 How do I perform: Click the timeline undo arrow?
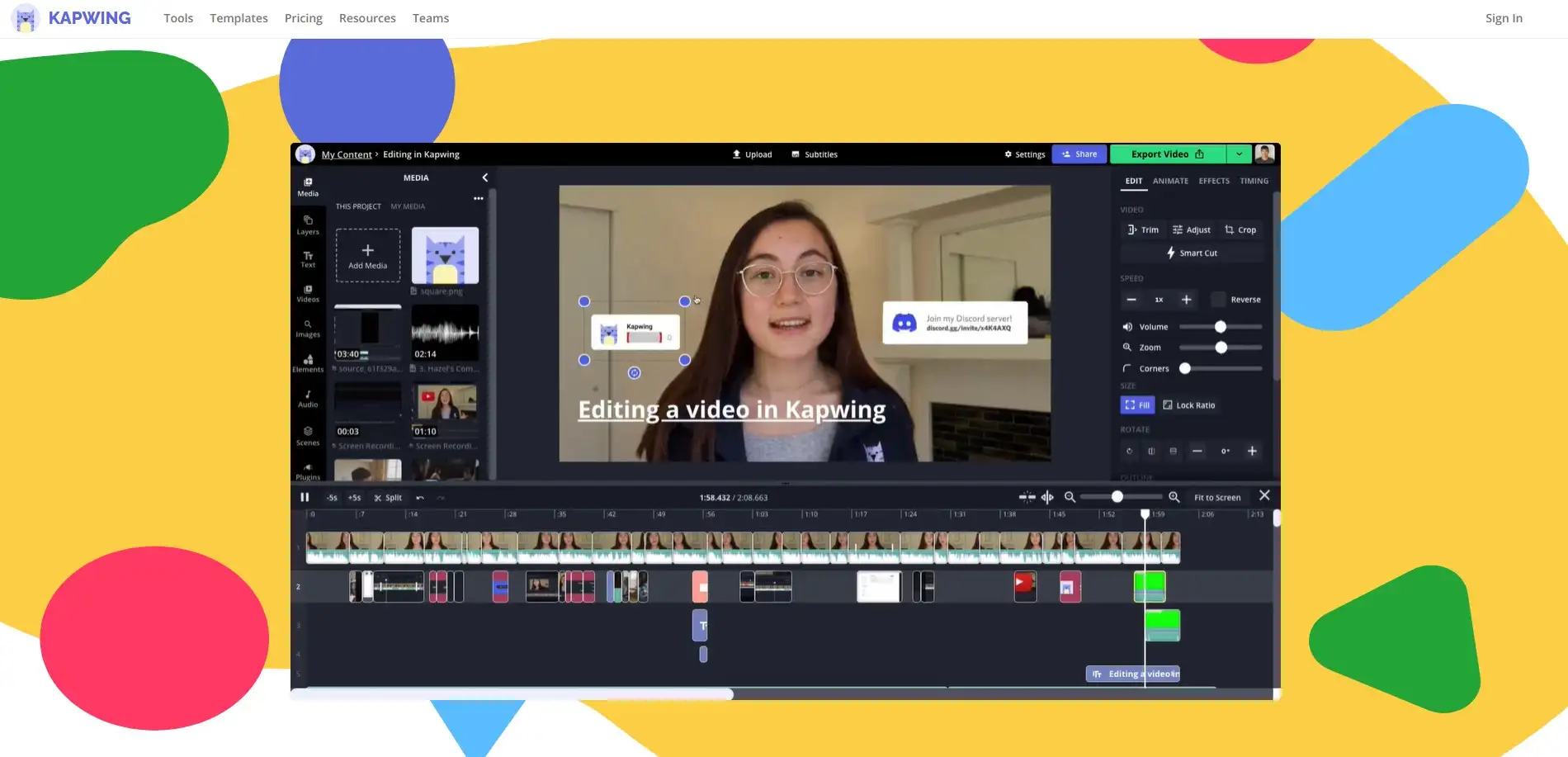click(x=420, y=498)
